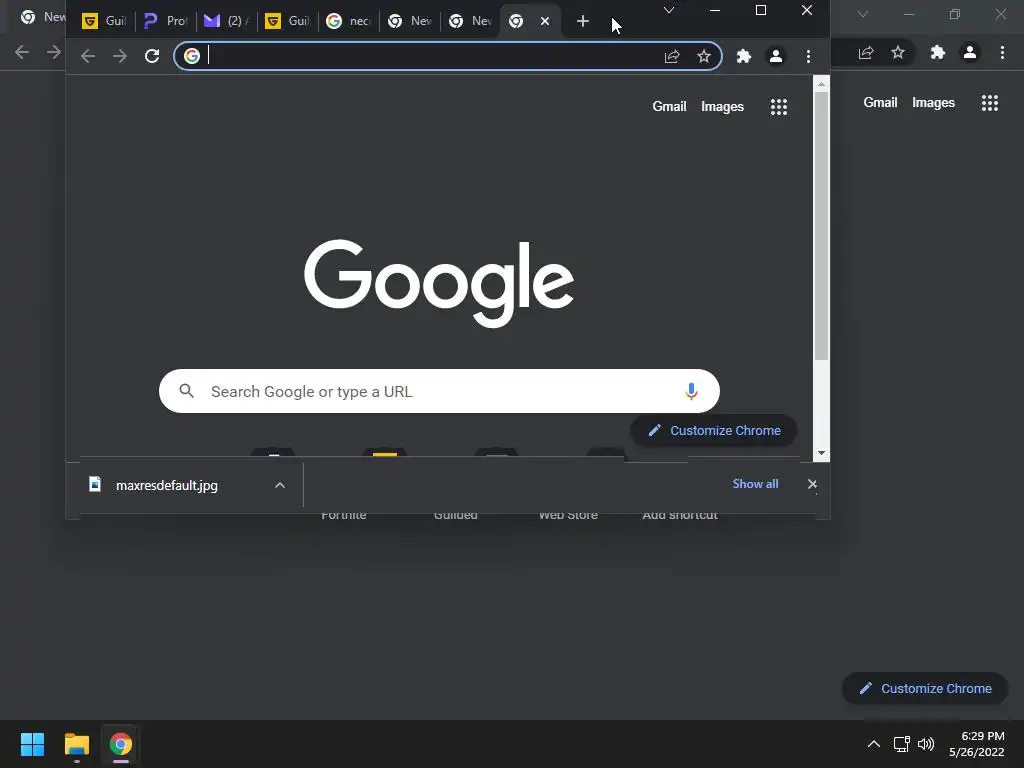Switch to first Guilded tab
Viewport: 1024px width, 768px height.
[103, 22]
